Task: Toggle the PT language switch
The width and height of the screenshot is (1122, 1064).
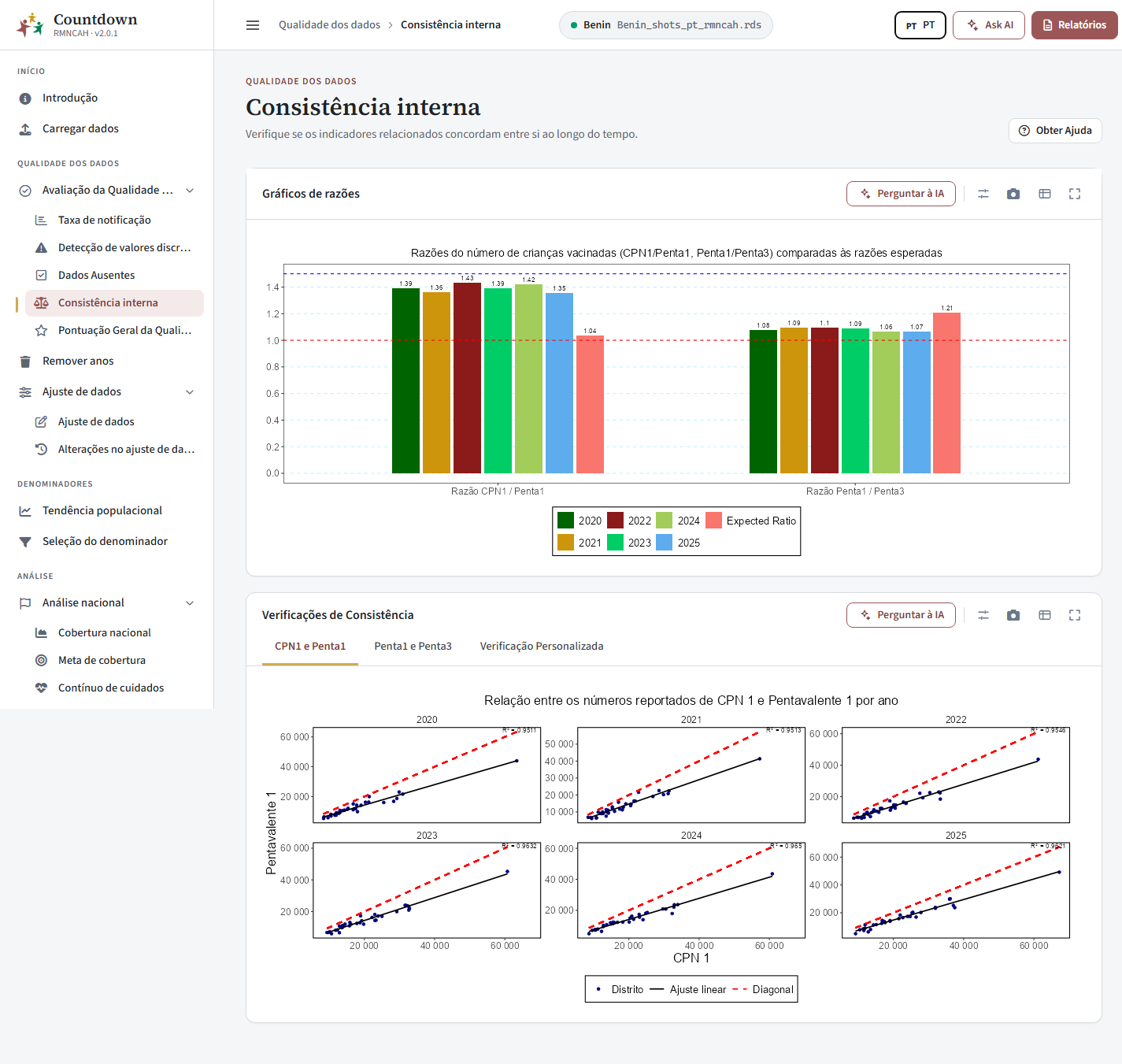Action: [x=920, y=25]
